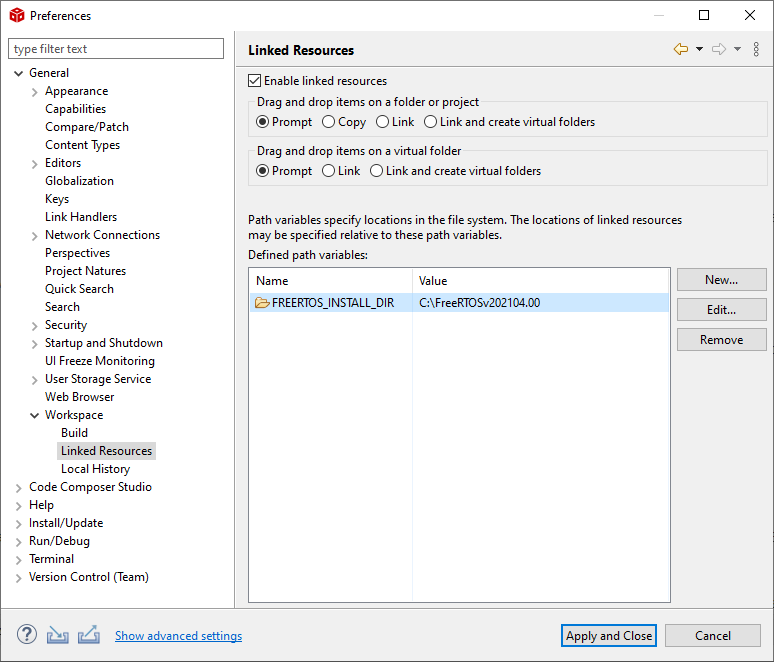The height and width of the screenshot is (662, 774).
Task: Select Link radio for virtual folder
Action: (329, 171)
